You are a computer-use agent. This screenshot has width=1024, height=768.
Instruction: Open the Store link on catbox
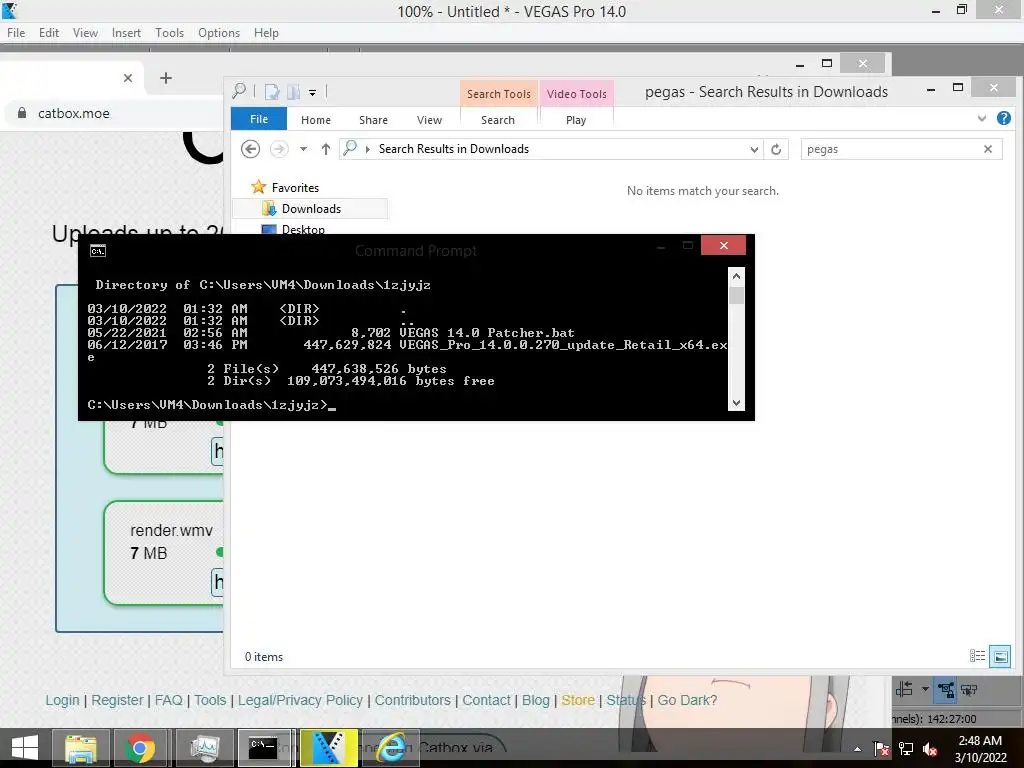578,700
